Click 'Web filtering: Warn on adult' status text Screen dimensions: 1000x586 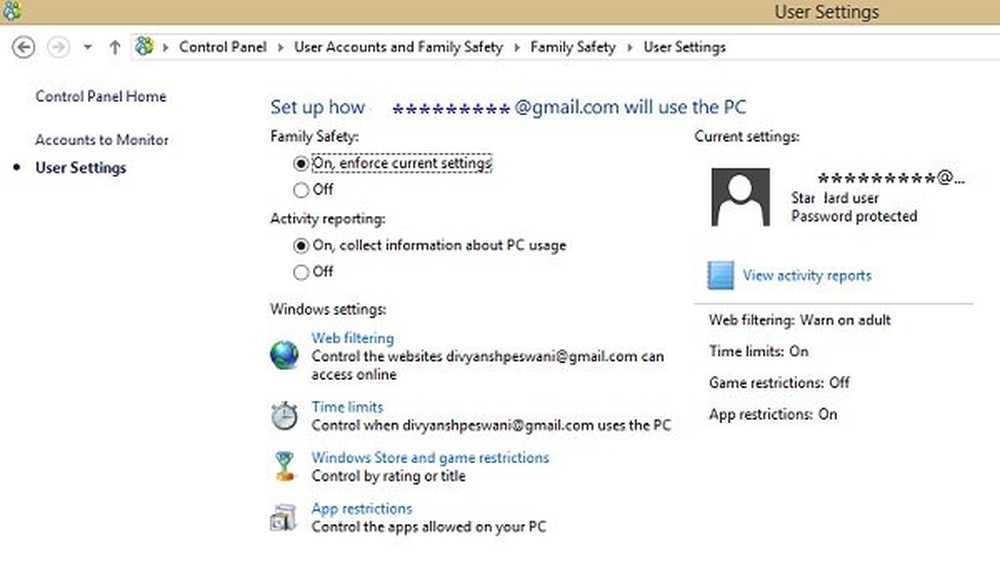800,320
